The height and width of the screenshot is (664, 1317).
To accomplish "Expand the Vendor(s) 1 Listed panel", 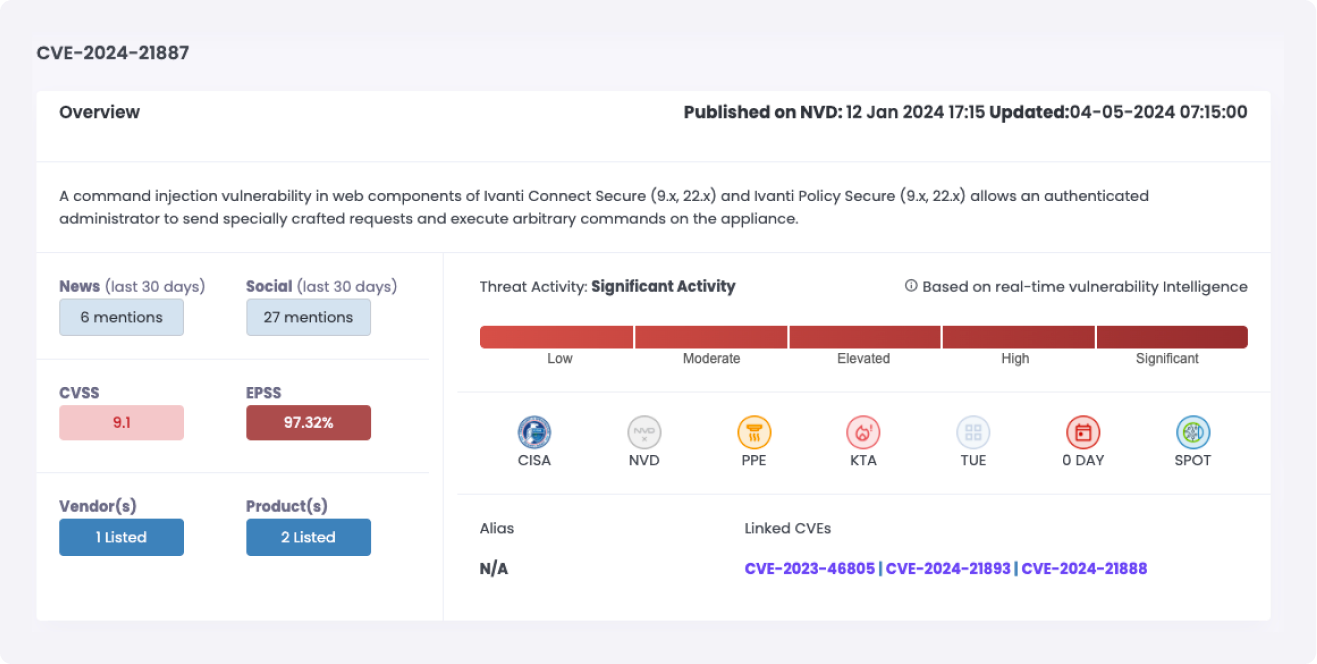I will pos(121,537).
